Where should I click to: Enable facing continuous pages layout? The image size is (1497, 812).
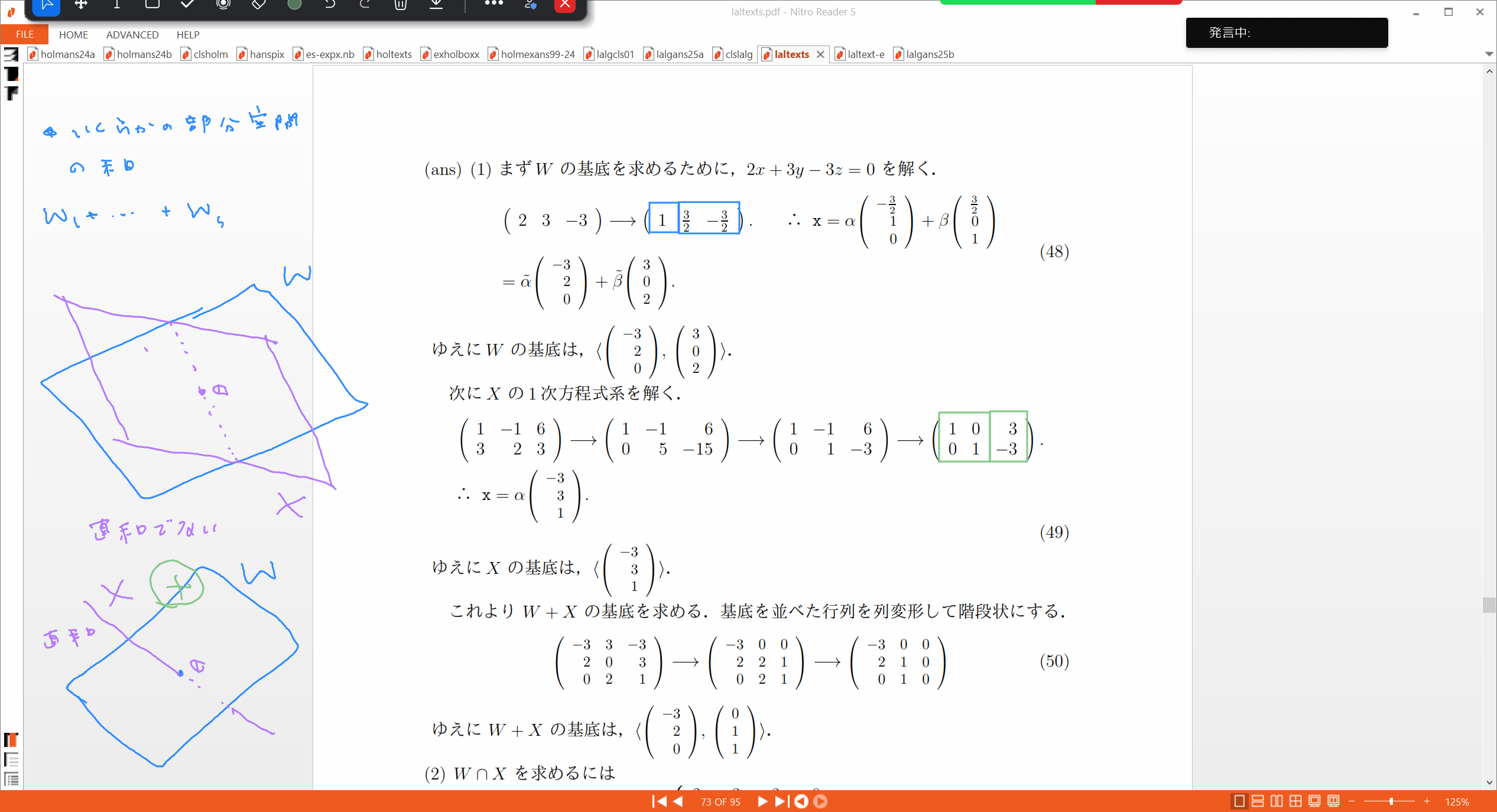[x=1295, y=801]
